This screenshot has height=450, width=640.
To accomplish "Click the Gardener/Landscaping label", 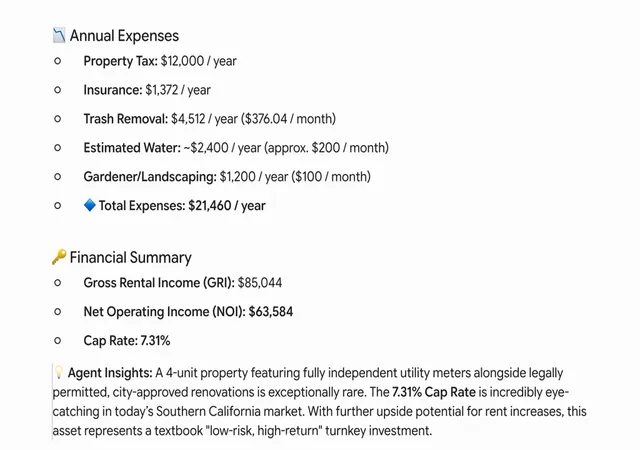I will pyautogui.click(x=150, y=177).
